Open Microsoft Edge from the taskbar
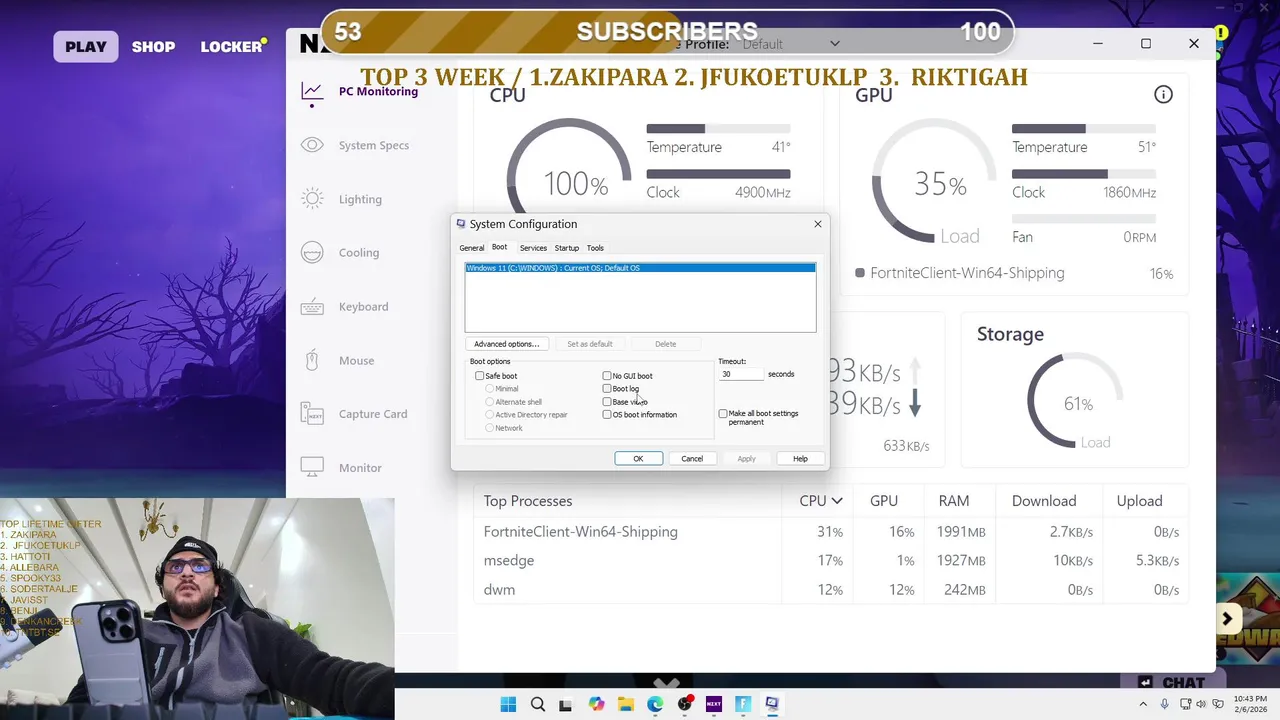This screenshot has width=1280, height=720. 655,704
